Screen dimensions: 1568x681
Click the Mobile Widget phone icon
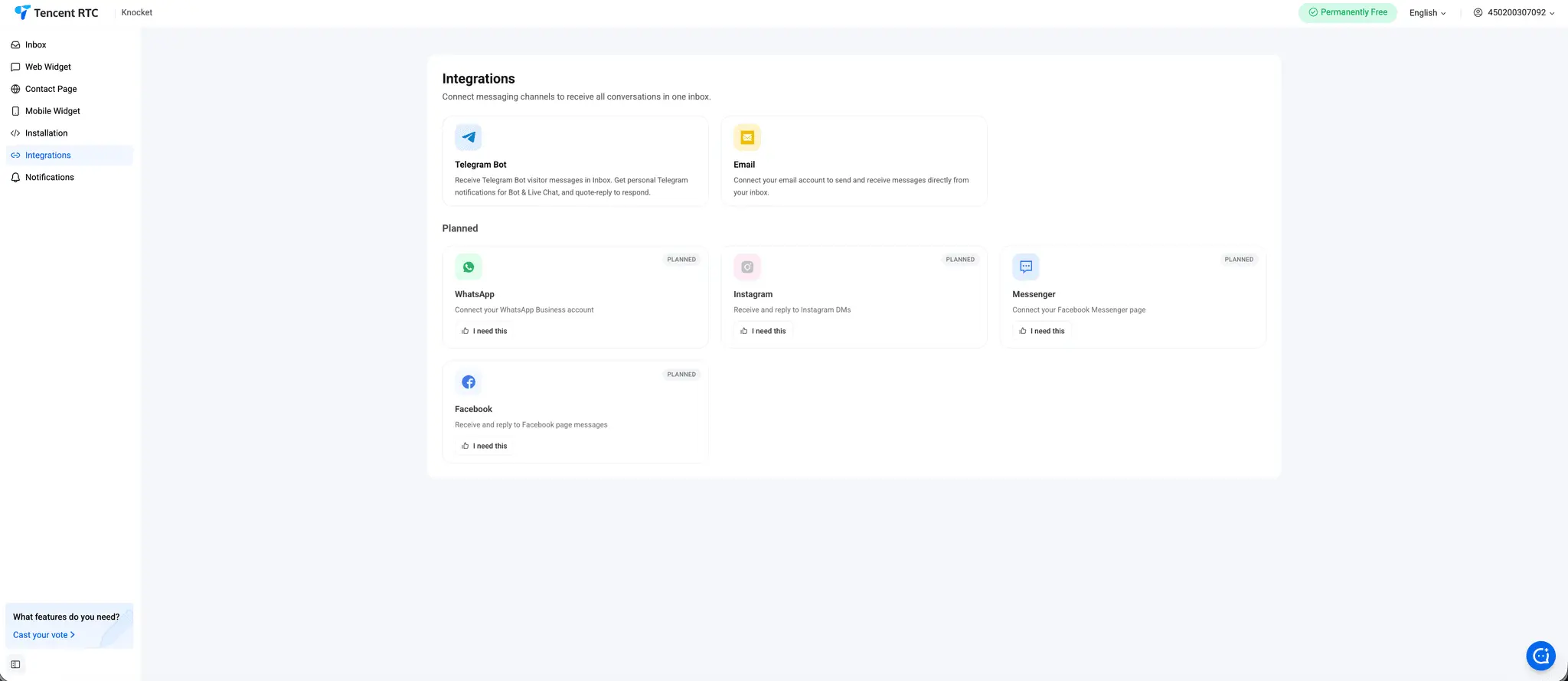coord(15,111)
